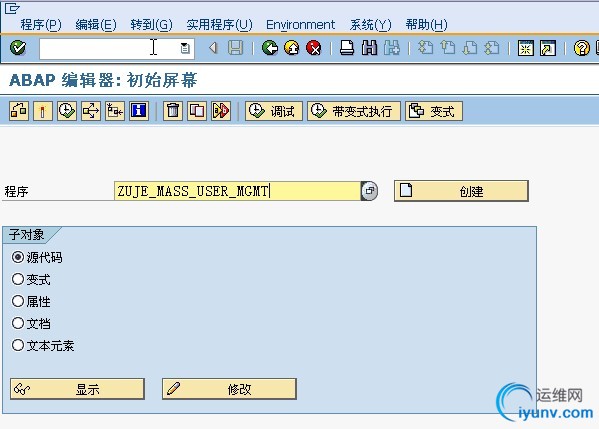Click the green Back arrow icon

(270, 48)
